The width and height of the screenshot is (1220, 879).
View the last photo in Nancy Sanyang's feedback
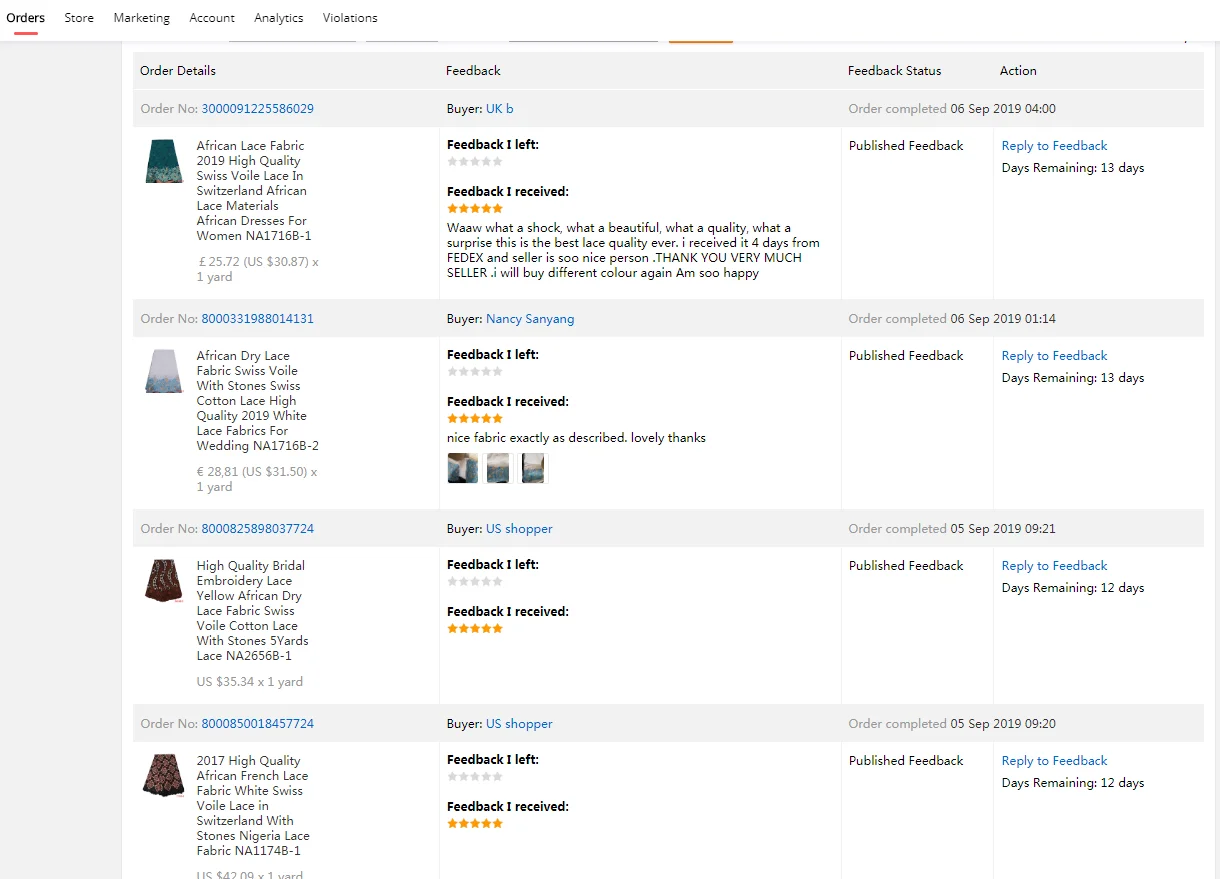[x=533, y=468]
